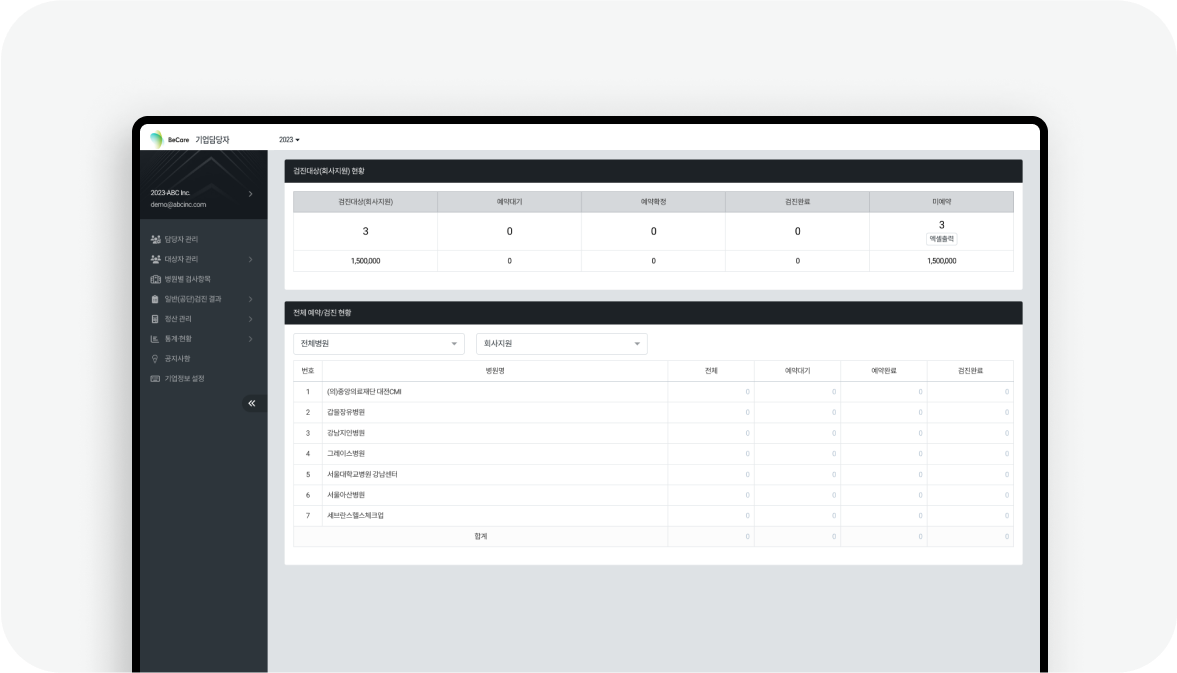The height and width of the screenshot is (673, 1177).
Task: Click the 담당자 관리 people icon
Action: click(x=155, y=239)
